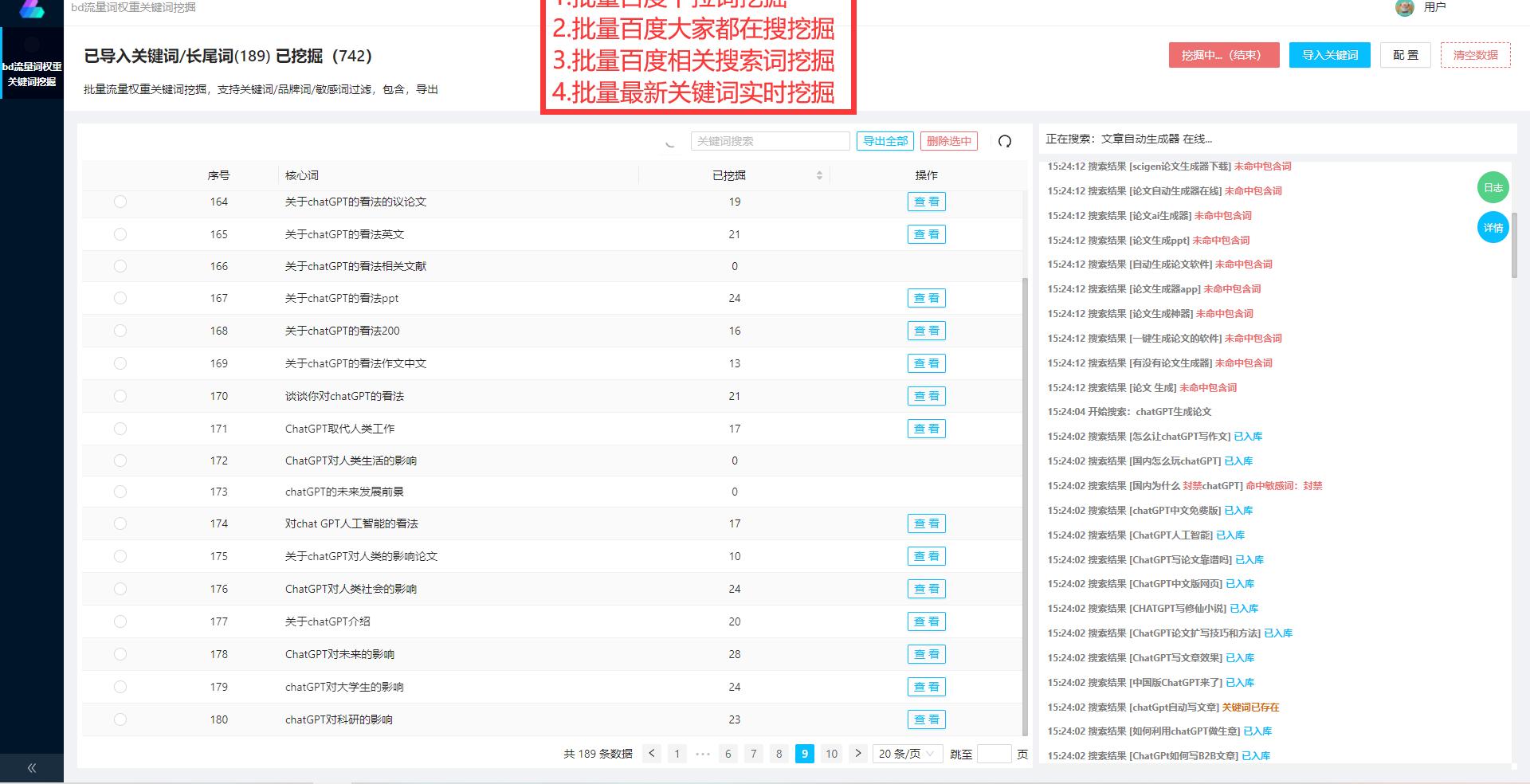Click 查看 for row 180
Screen dimensions: 1530x784
point(926,719)
